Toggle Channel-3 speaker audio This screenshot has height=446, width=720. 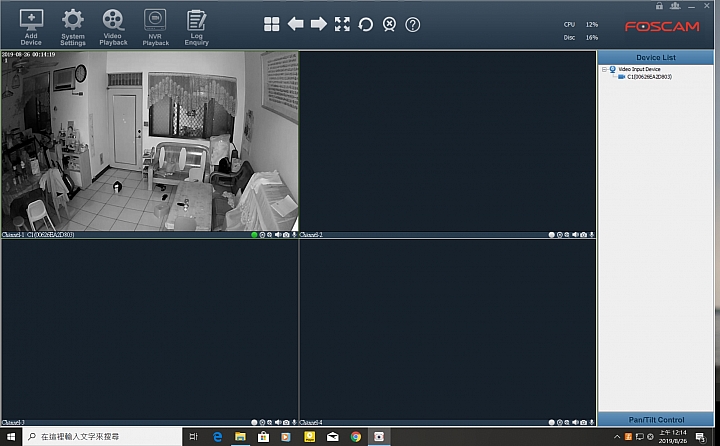click(x=278, y=422)
